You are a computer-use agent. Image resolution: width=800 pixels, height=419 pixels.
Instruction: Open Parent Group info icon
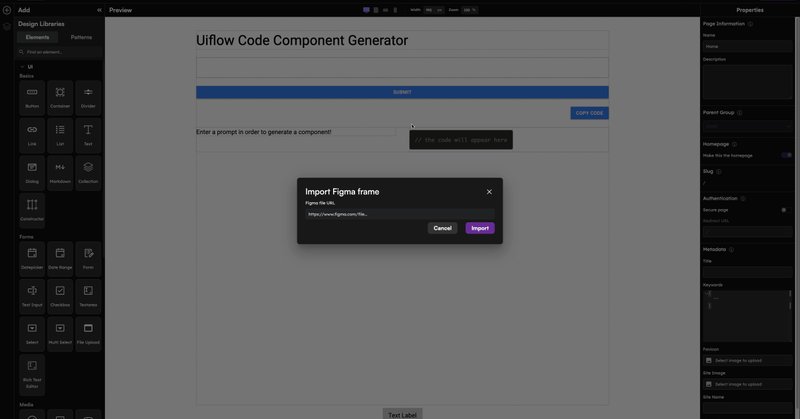tap(739, 112)
